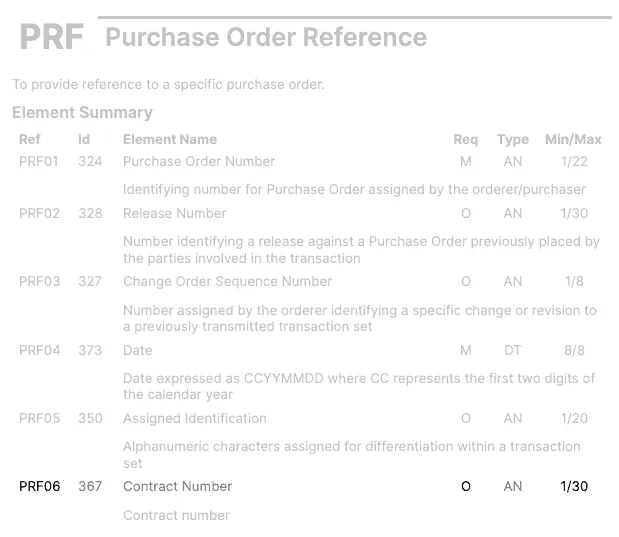Click Change Order Sequence Number element
This screenshot has width=619, height=537.
point(227,282)
